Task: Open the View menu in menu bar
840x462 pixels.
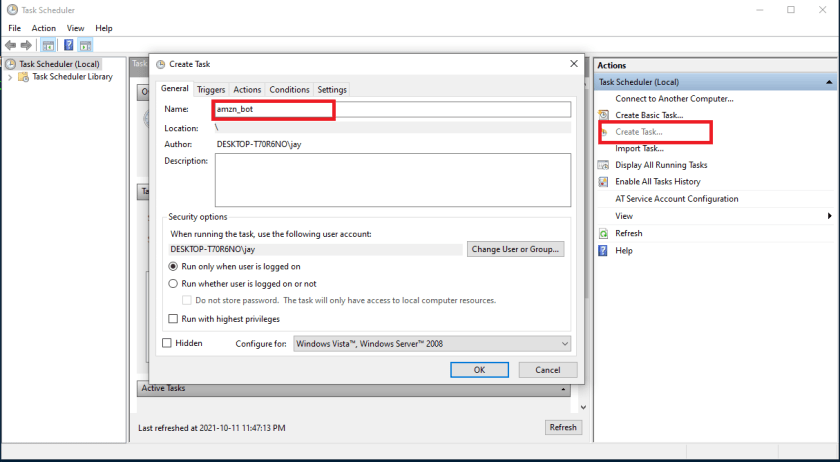Action: tap(76, 28)
